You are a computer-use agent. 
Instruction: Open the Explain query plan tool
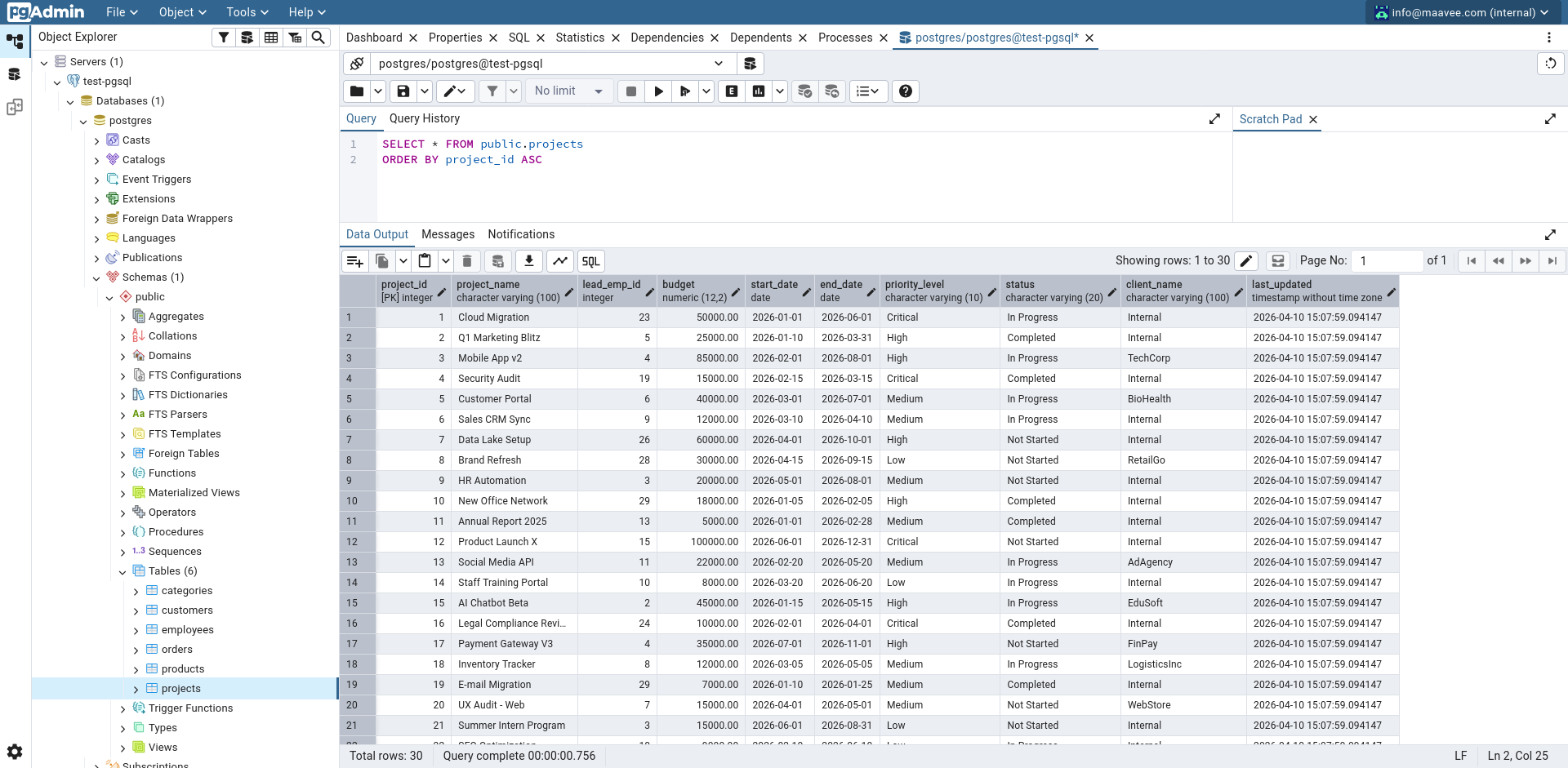pos(731,91)
